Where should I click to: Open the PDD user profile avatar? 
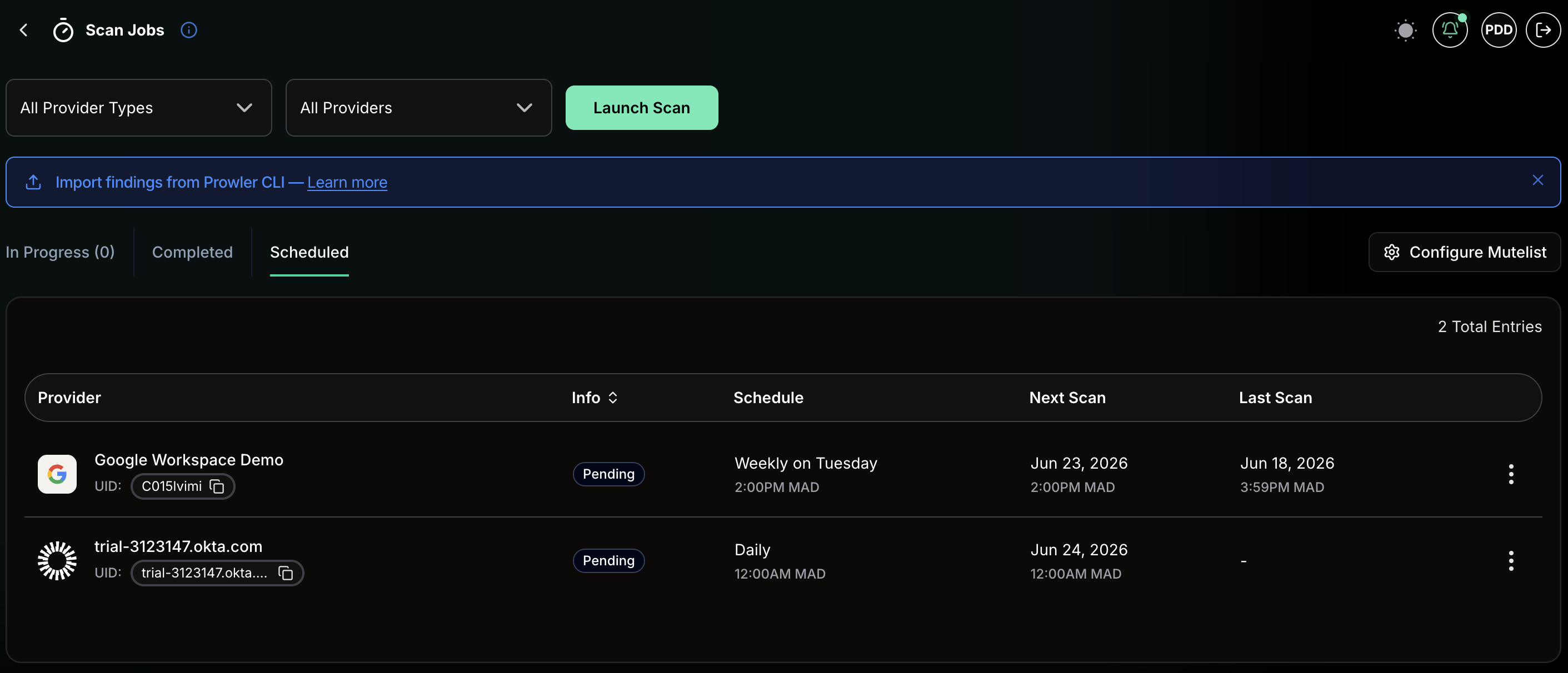pos(1499,30)
